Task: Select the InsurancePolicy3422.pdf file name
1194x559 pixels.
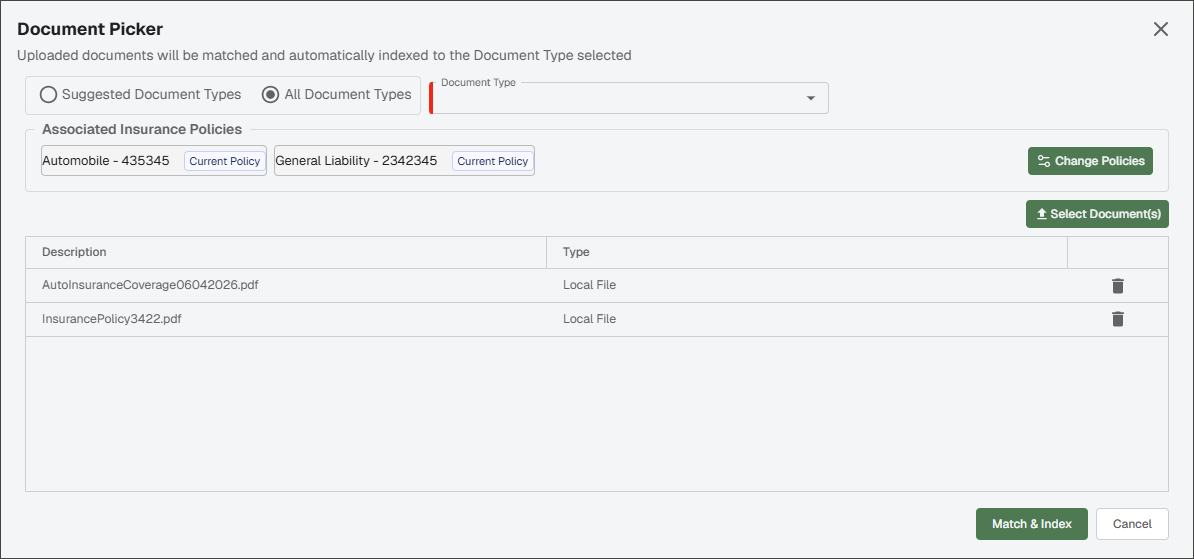Action: (x=112, y=319)
